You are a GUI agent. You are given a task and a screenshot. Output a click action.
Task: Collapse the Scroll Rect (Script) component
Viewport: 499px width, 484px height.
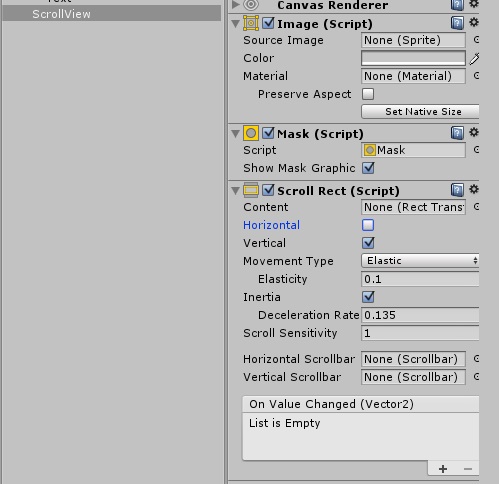236,191
